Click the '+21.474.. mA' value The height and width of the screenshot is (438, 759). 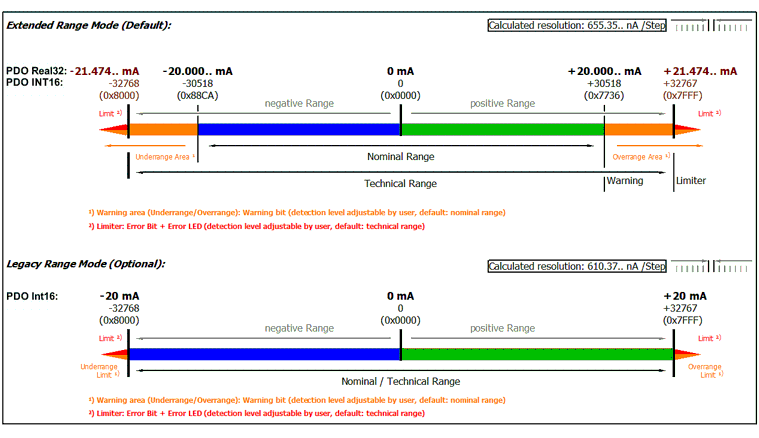(x=700, y=71)
